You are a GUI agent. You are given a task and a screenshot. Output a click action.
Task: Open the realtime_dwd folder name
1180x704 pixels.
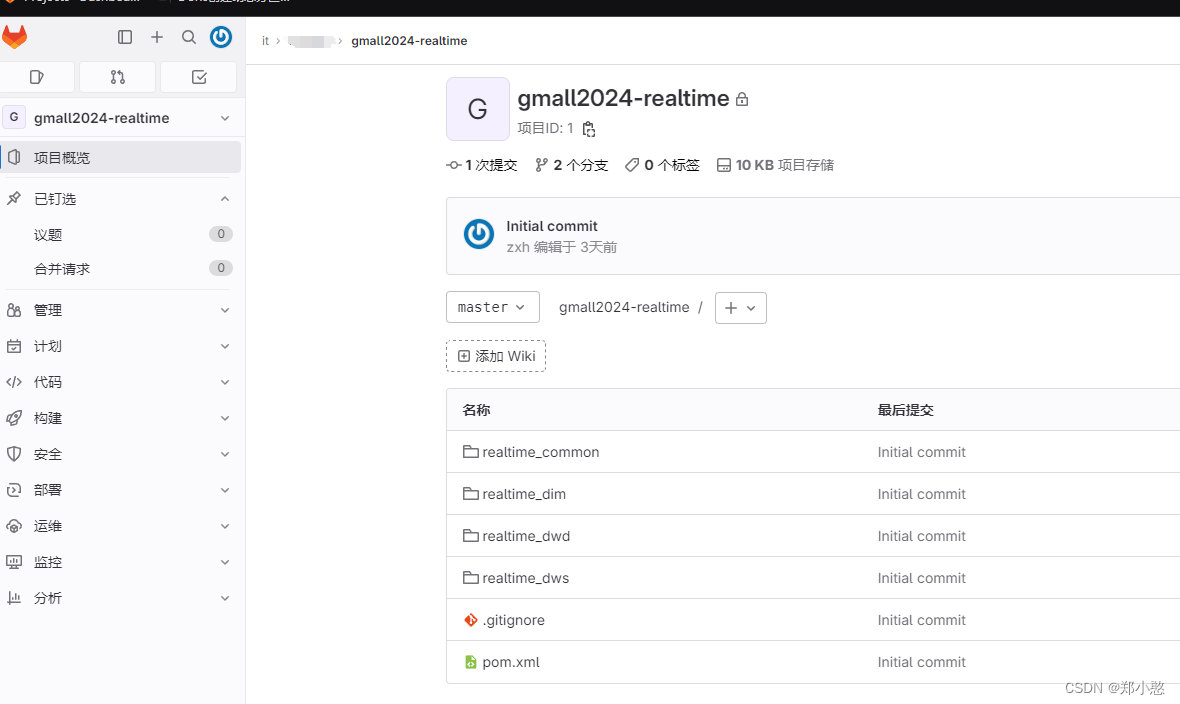526,536
